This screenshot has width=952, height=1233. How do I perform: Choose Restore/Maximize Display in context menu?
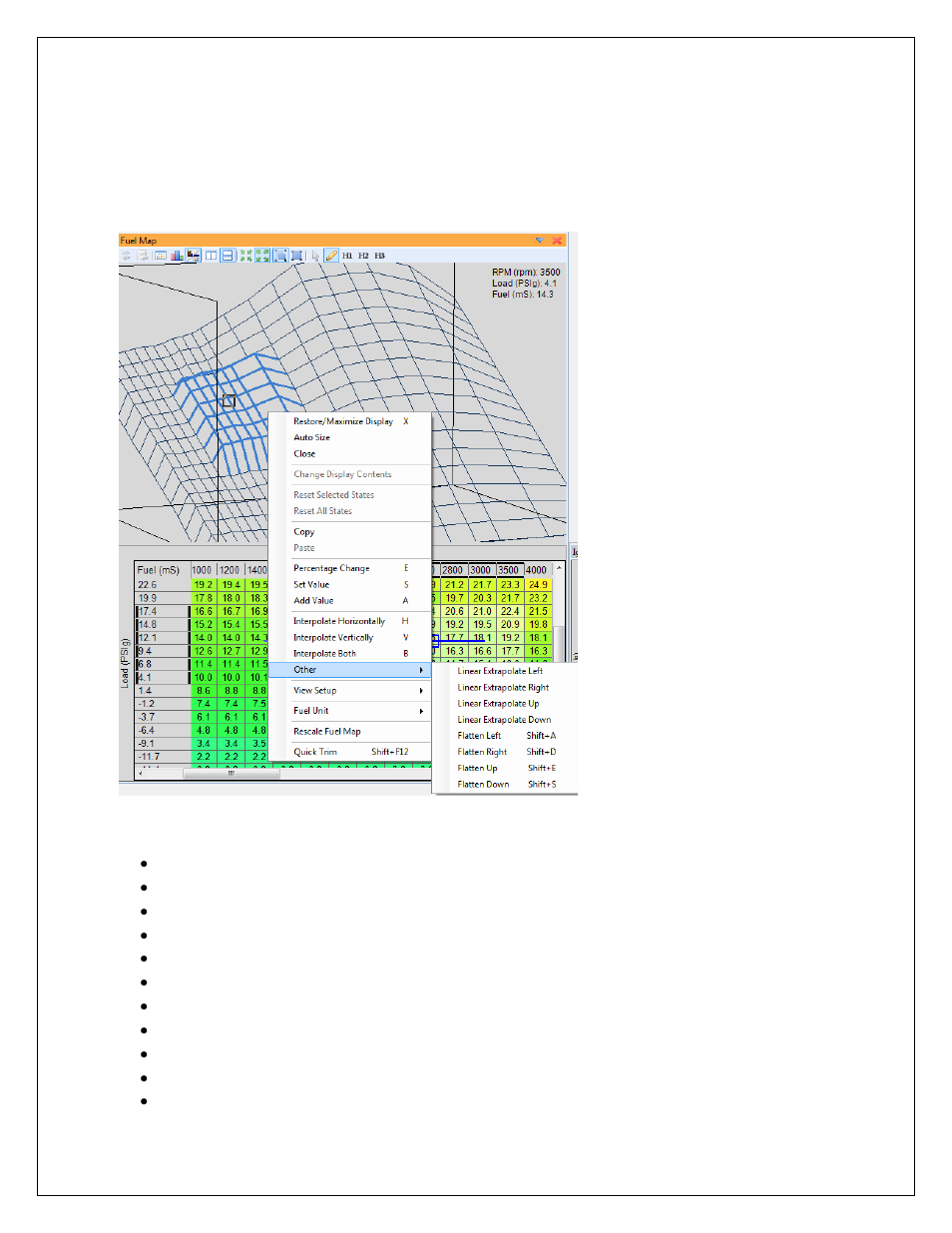pos(350,421)
